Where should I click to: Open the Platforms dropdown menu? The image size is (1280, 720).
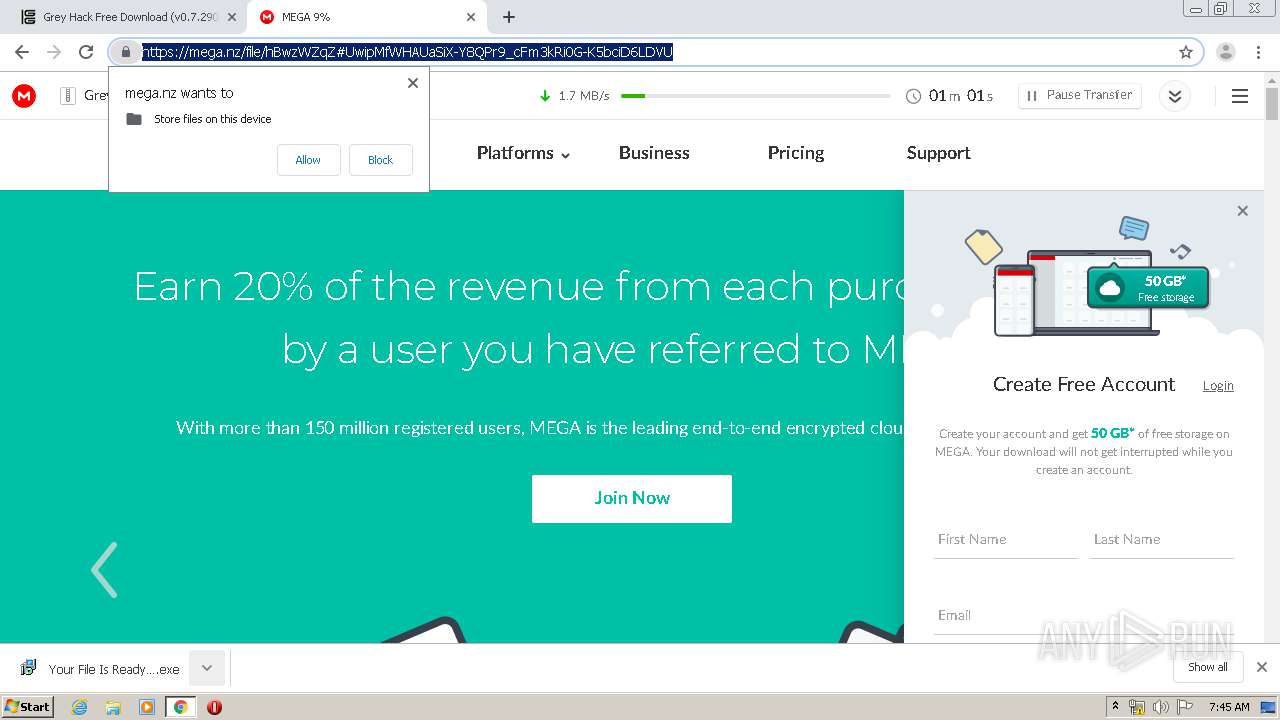[523, 153]
